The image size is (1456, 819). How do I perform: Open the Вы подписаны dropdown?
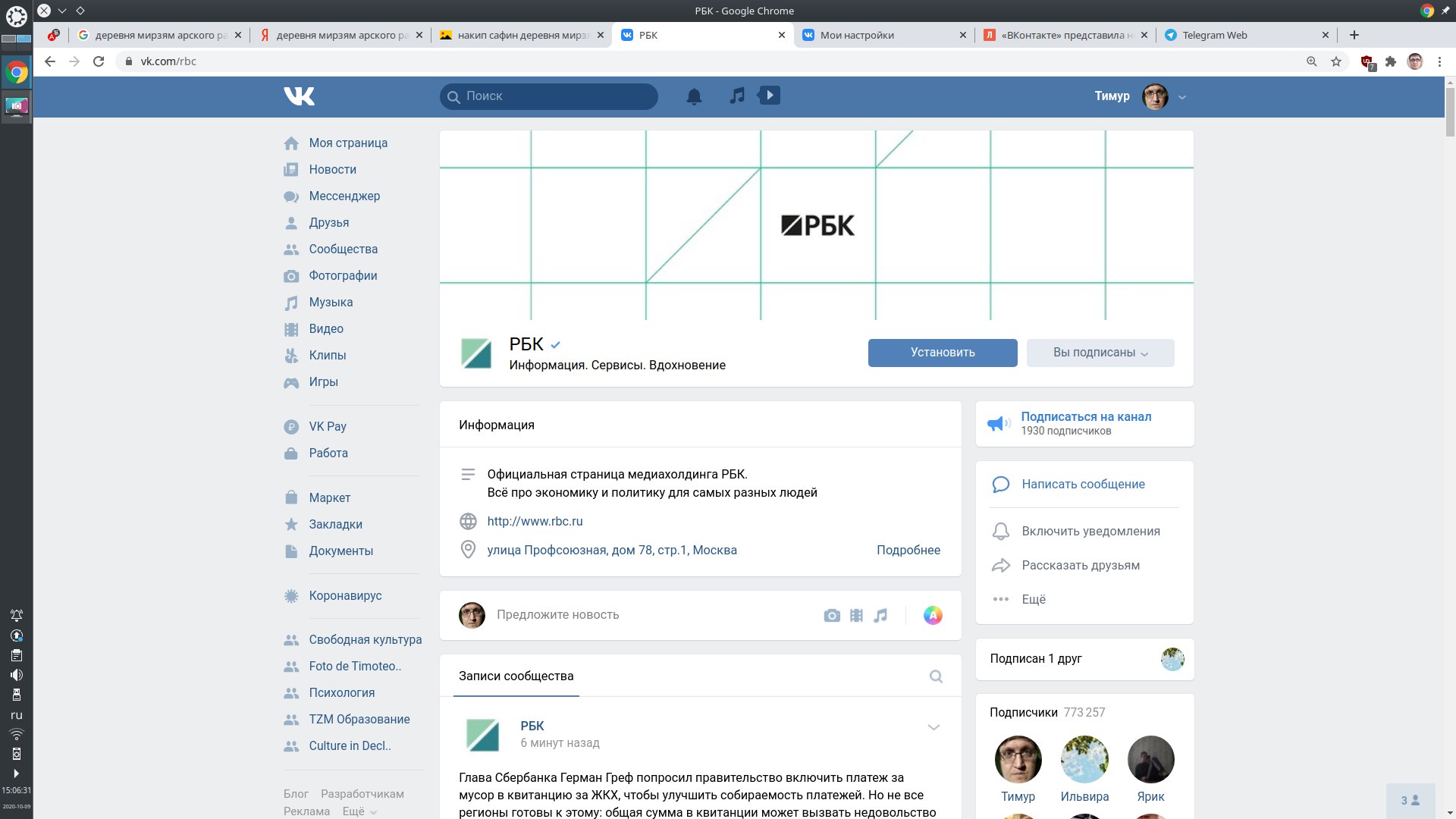(x=1100, y=353)
